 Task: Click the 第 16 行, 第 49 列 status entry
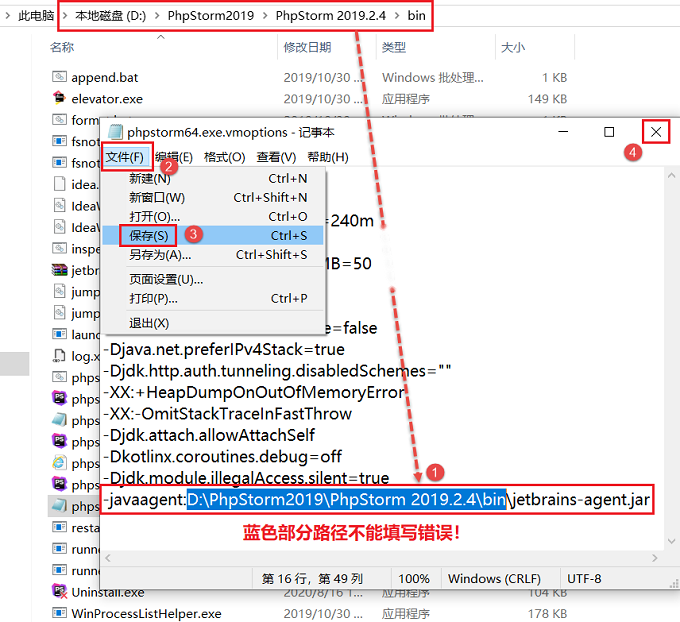[x=312, y=579]
